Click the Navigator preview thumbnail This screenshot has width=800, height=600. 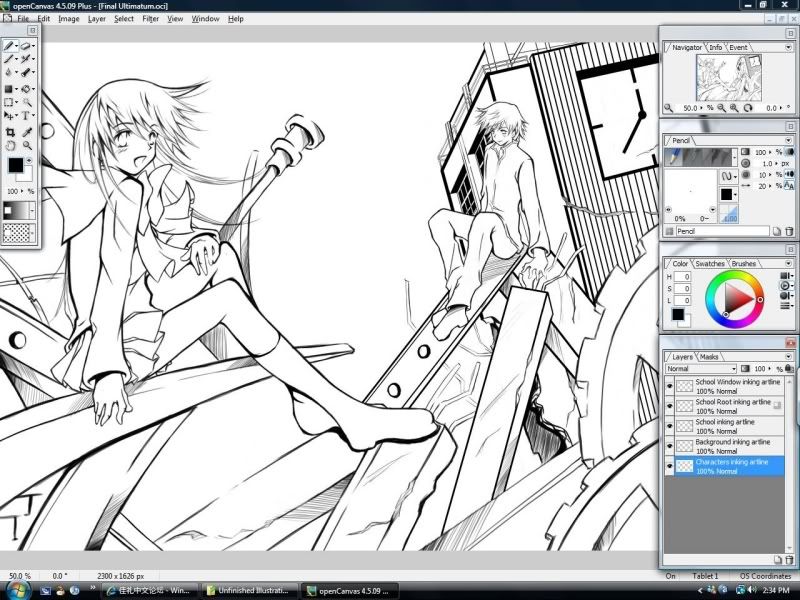(729, 78)
